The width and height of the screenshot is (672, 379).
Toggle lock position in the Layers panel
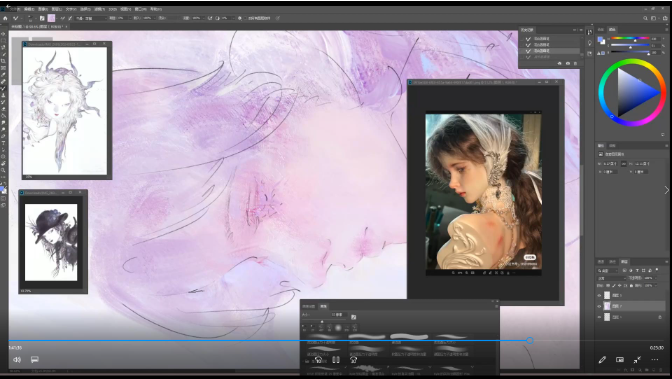point(620,286)
